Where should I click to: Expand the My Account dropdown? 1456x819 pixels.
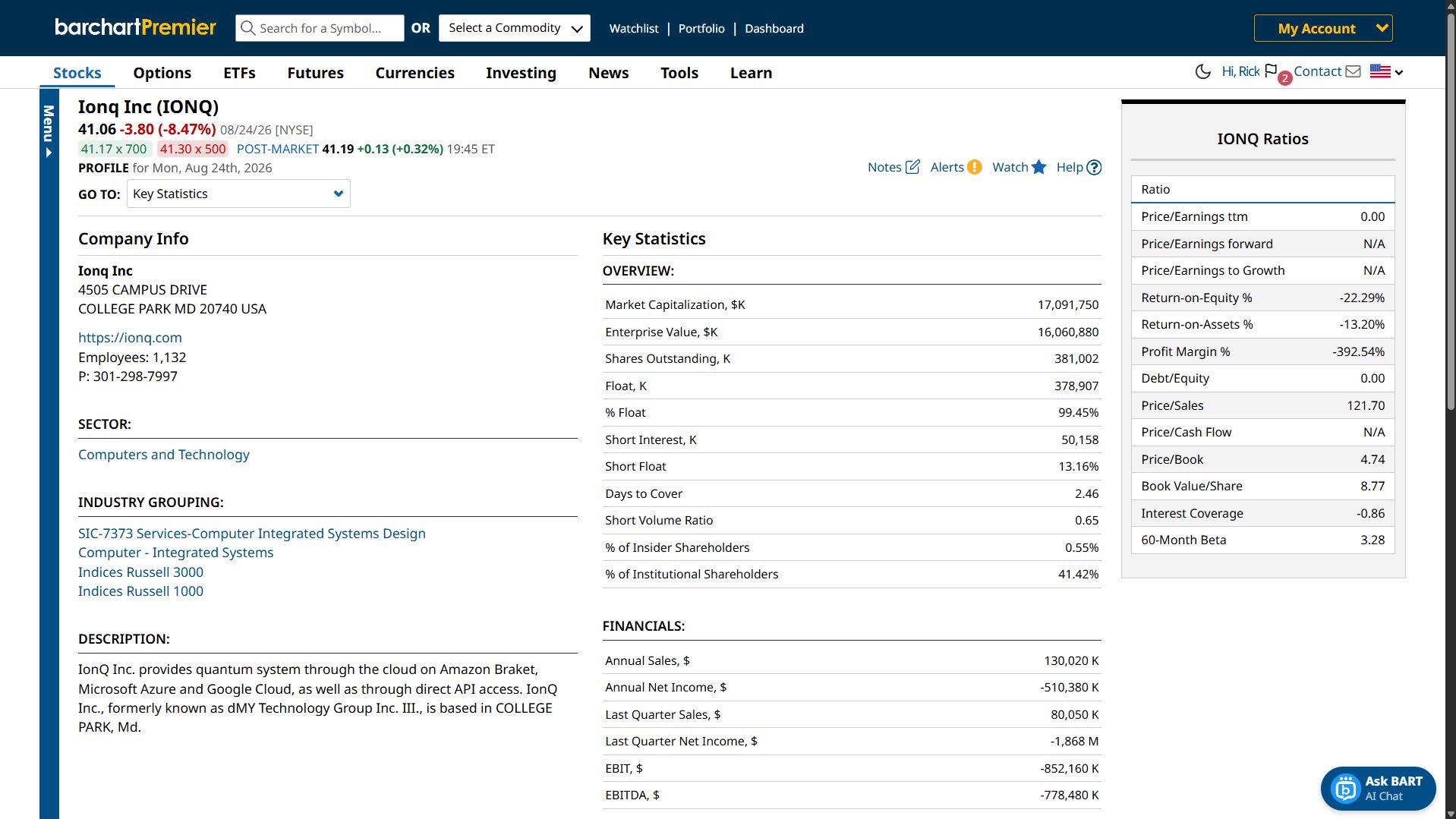pos(1323,28)
